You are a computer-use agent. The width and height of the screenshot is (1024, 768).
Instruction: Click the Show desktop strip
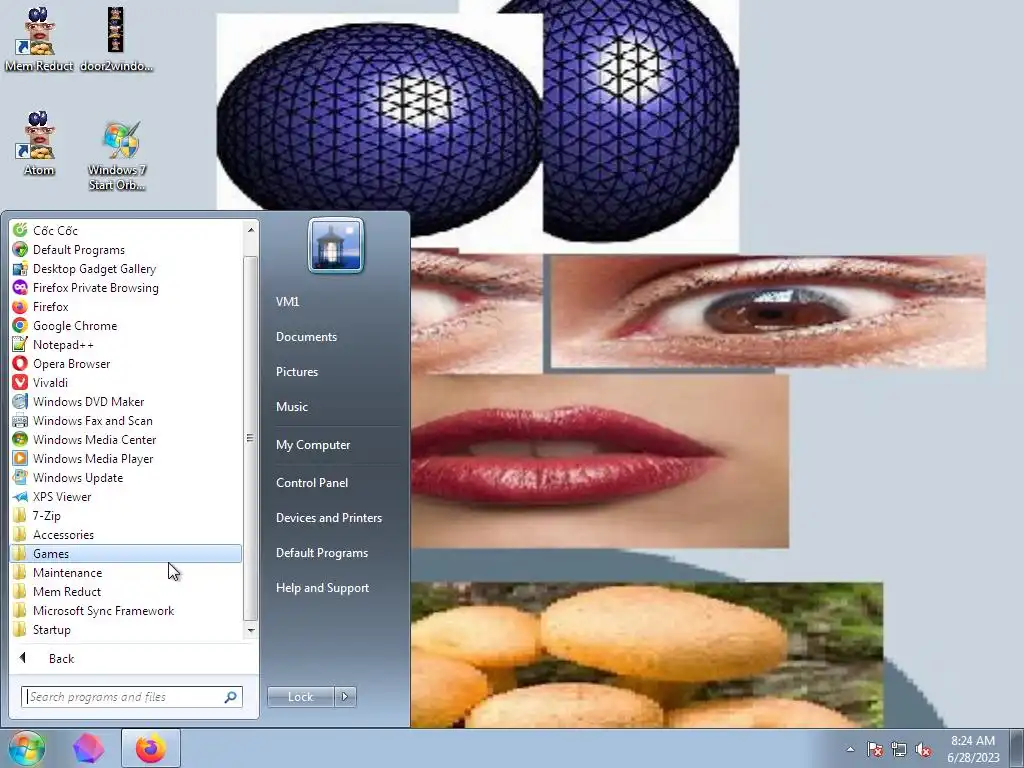(x=1017, y=748)
